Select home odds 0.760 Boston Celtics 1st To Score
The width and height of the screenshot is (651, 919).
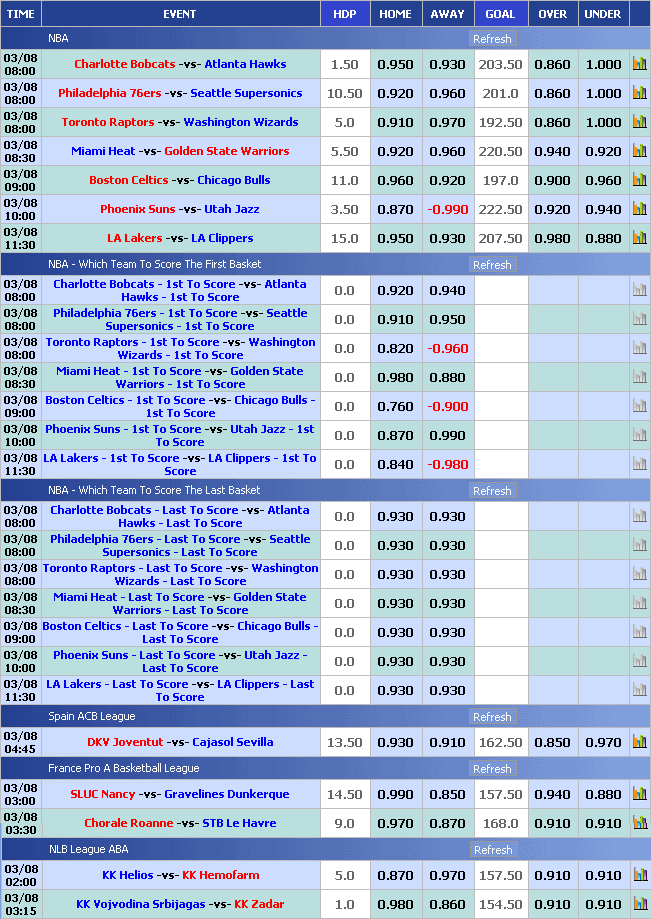click(396, 406)
